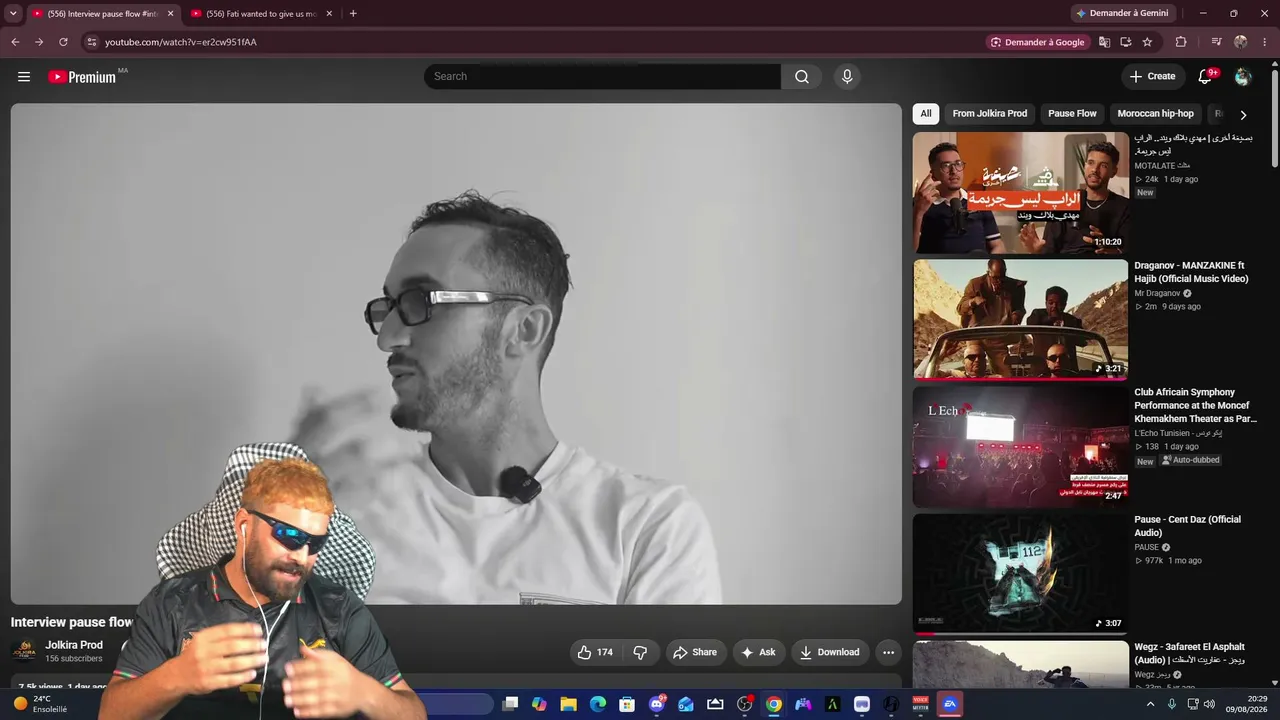Open OBS Studio from the taskbar
The width and height of the screenshot is (1280, 720).
tap(745, 704)
